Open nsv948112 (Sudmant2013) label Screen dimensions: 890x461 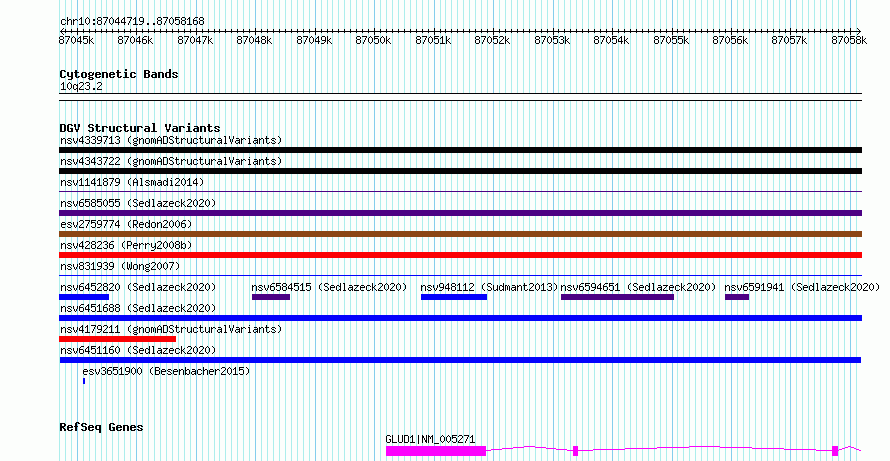[x=489, y=287]
